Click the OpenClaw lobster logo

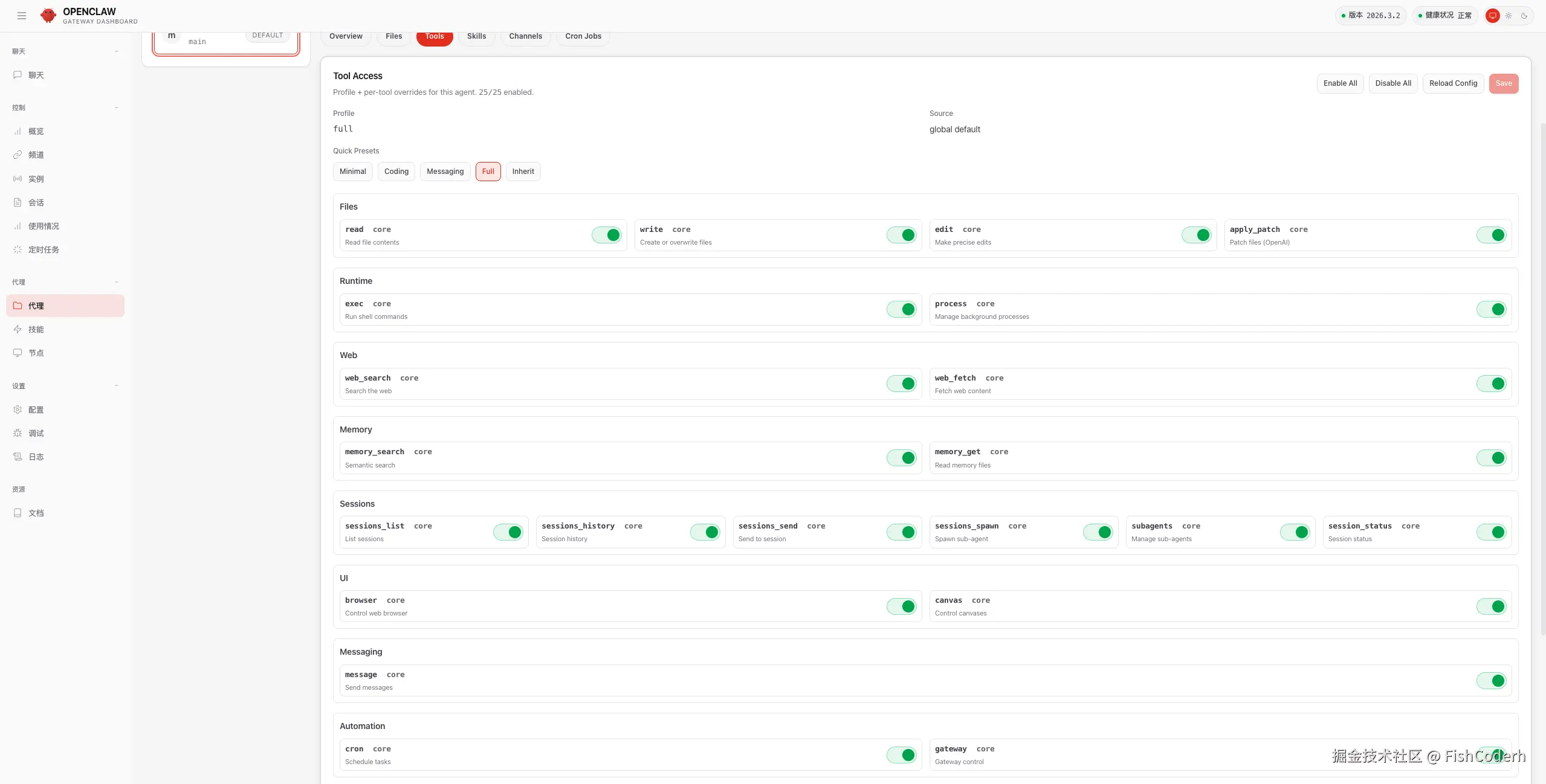(x=48, y=16)
